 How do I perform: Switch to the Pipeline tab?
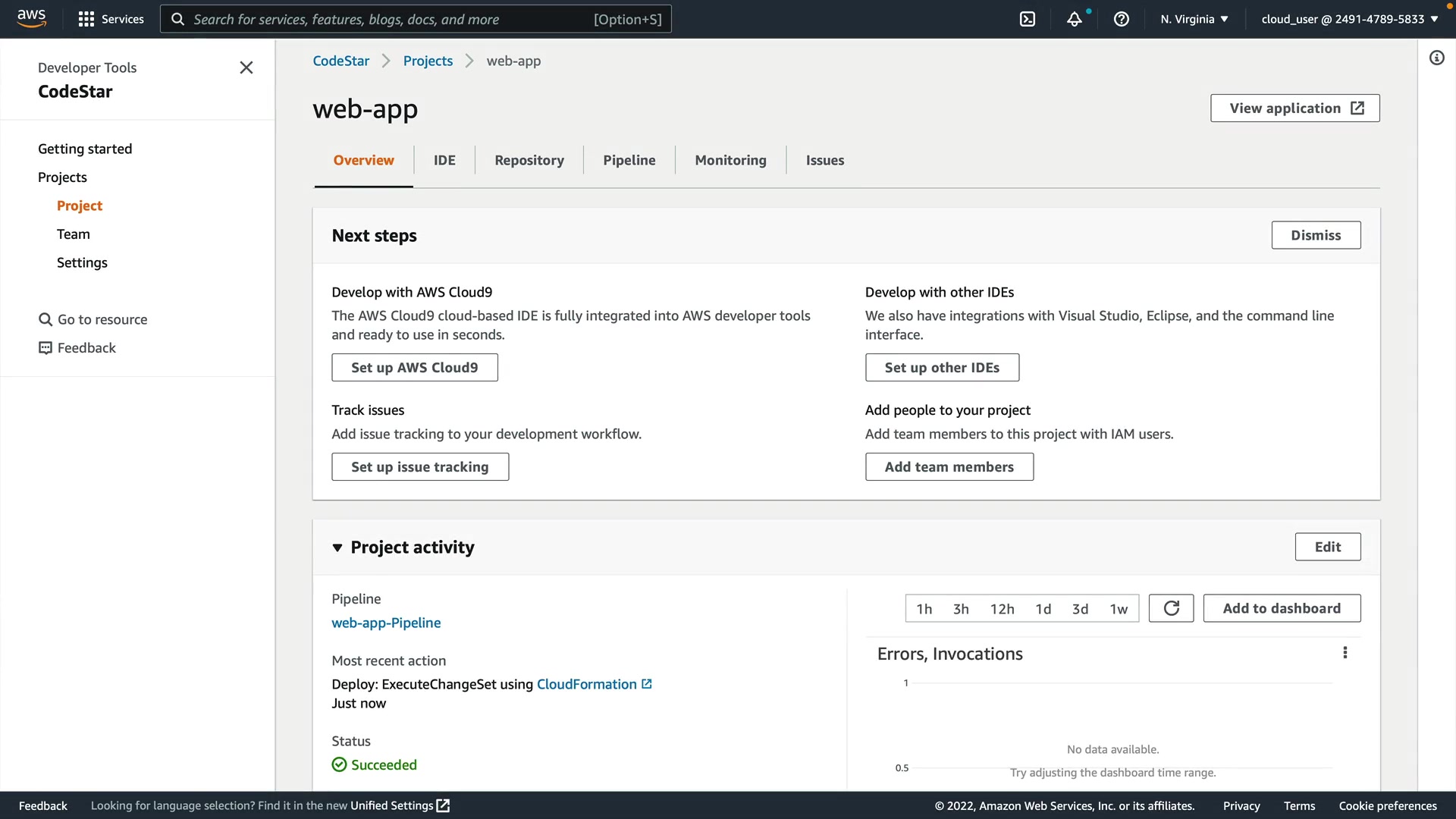click(629, 160)
